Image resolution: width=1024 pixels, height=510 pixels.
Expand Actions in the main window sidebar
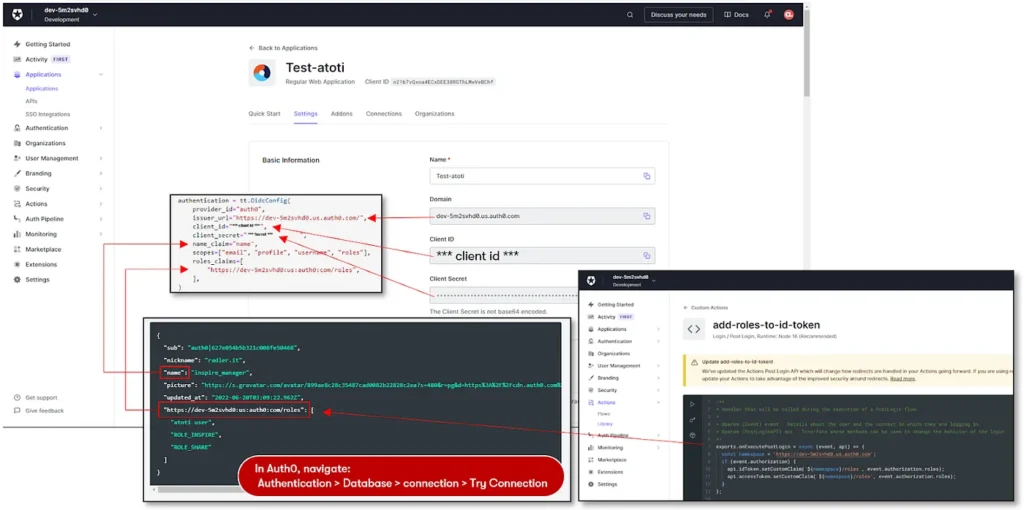point(101,204)
